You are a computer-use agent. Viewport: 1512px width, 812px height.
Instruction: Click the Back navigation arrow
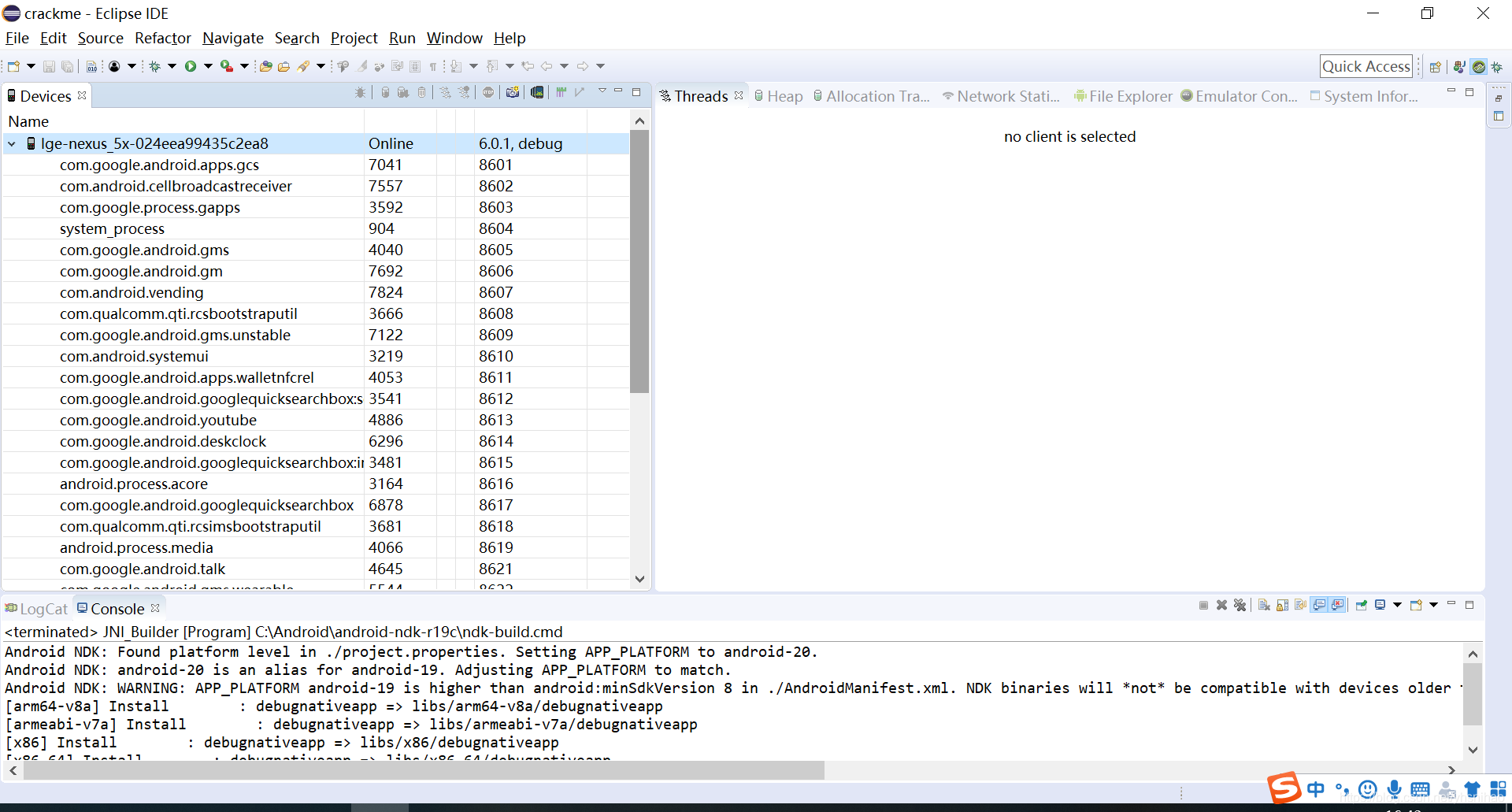tap(546, 66)
